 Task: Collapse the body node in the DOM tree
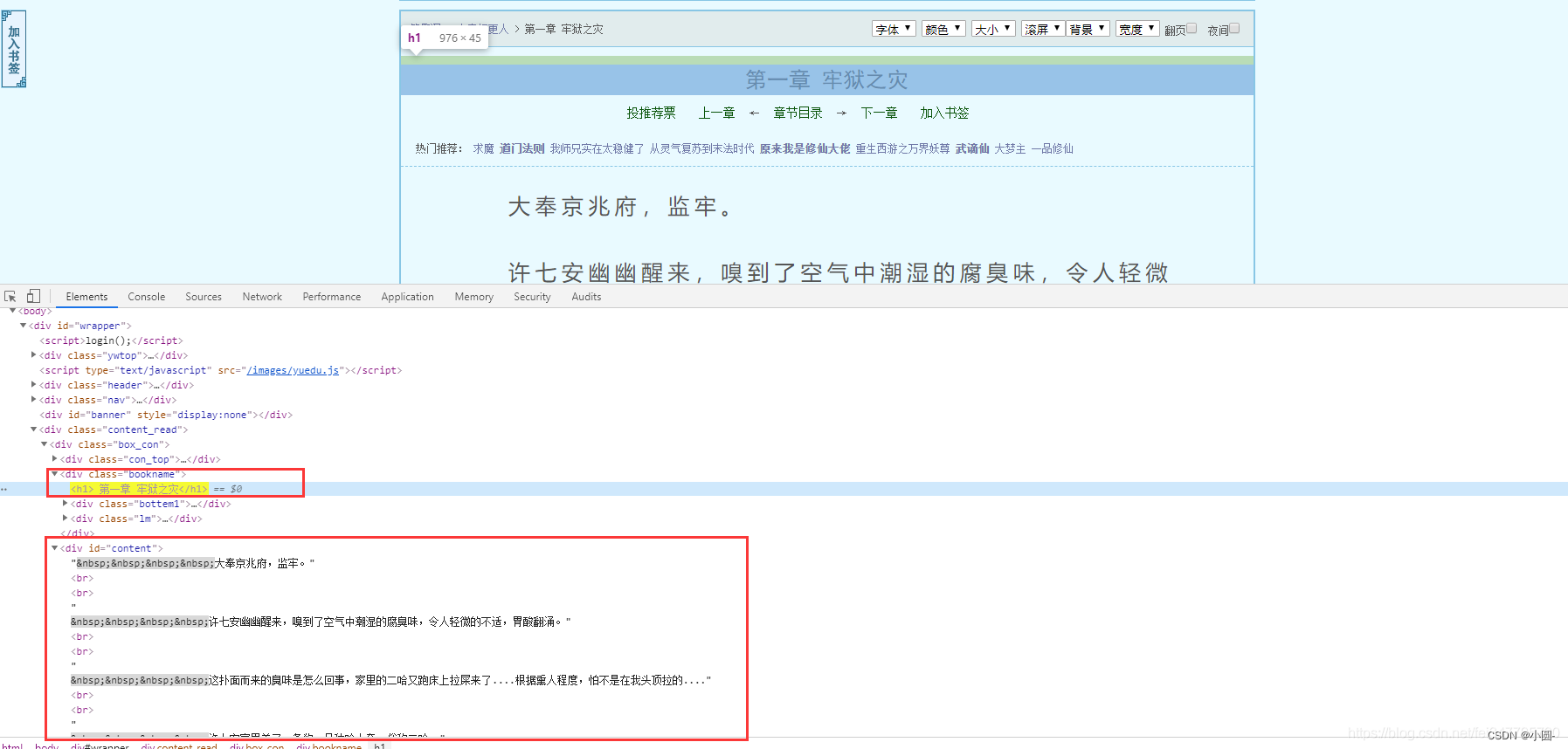[x=12, y=311]
